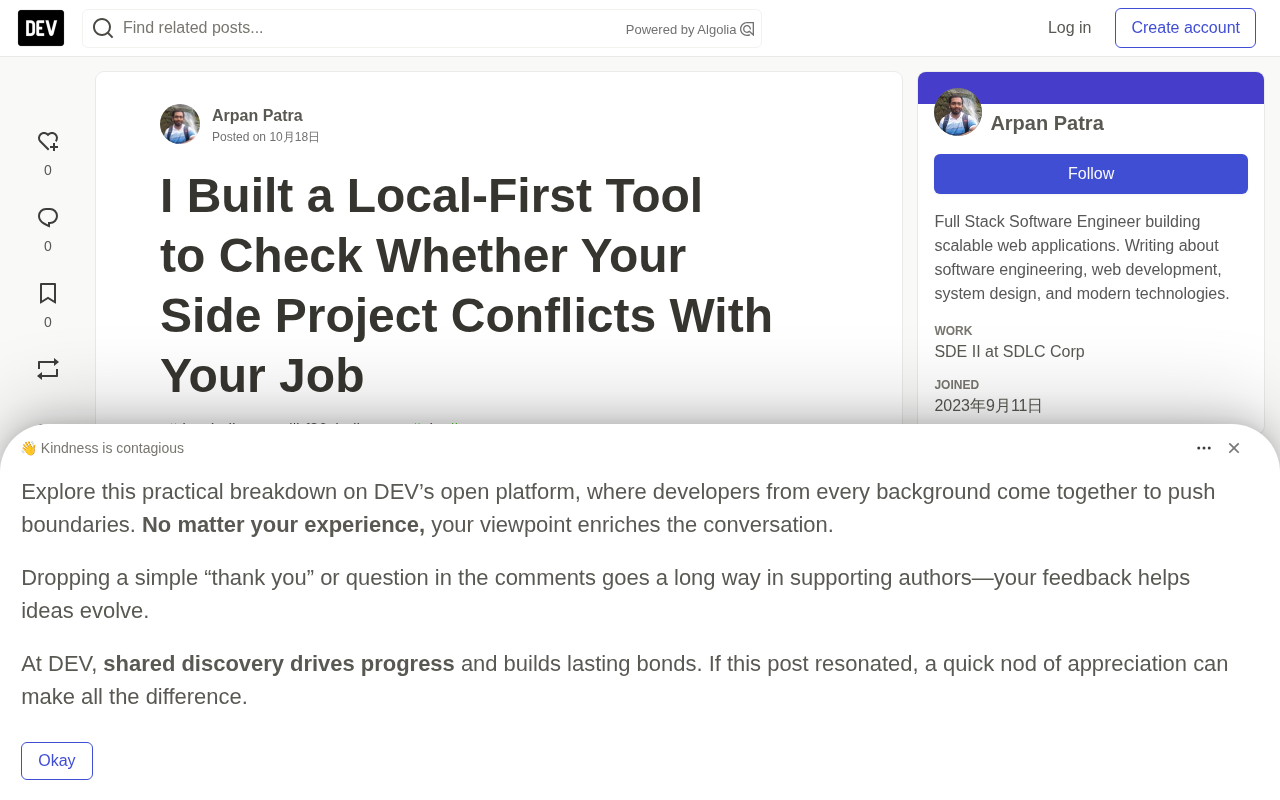Open the Log in page

coord(1069,28)
